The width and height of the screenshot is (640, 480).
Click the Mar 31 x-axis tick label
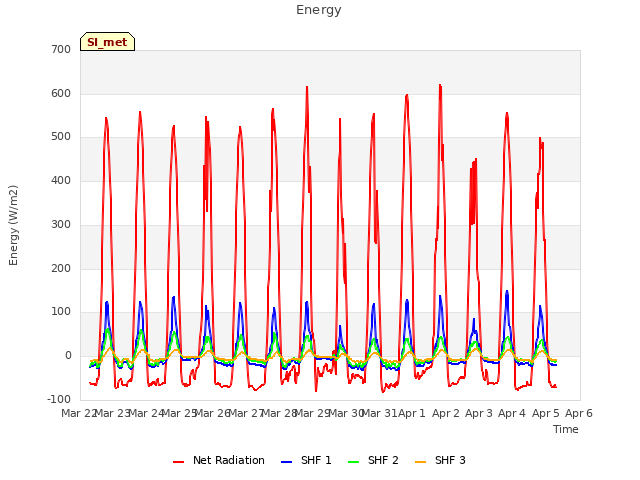coord(380,413)
